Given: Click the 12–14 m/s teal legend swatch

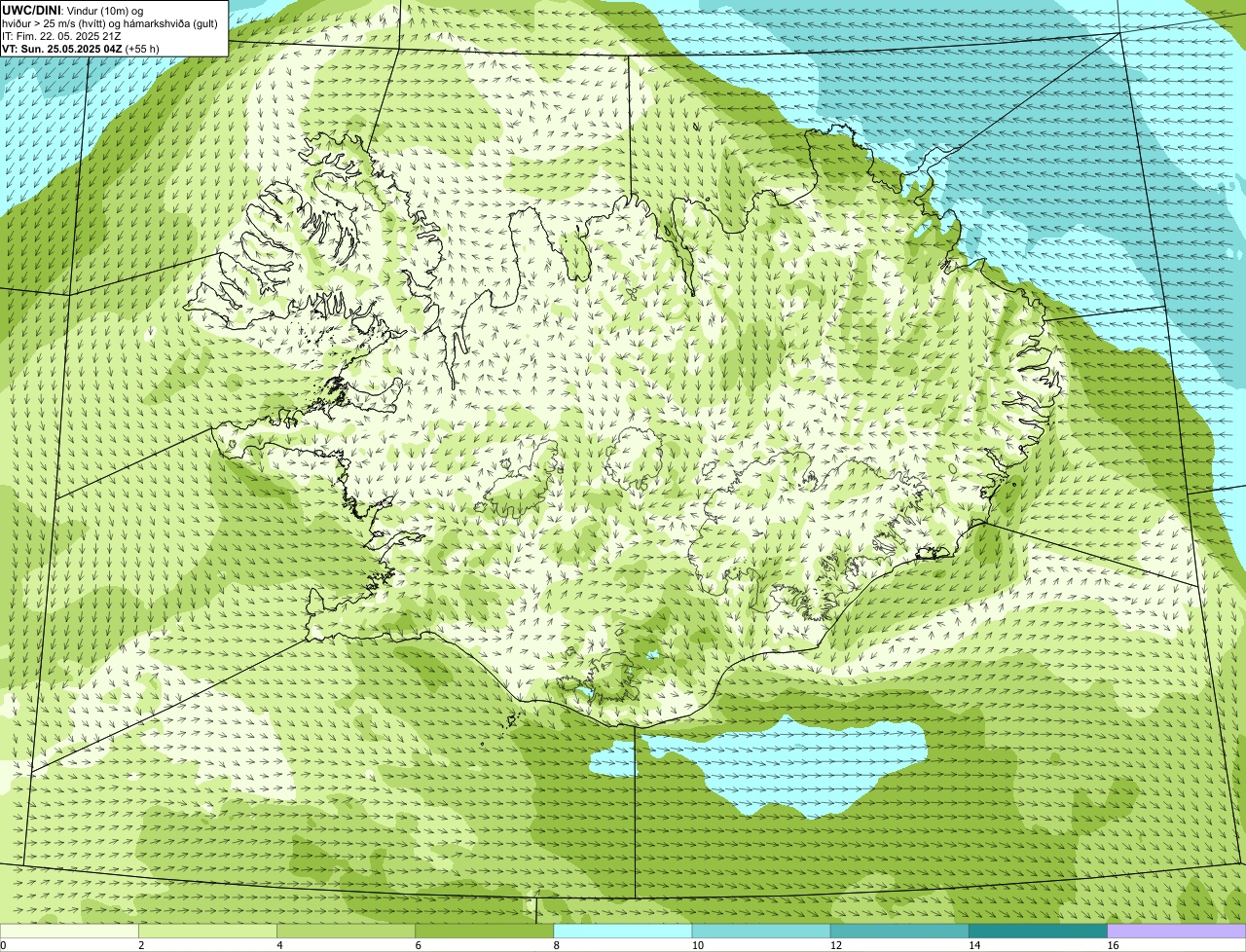Looking at the screenshot, I should click(899, 932).
